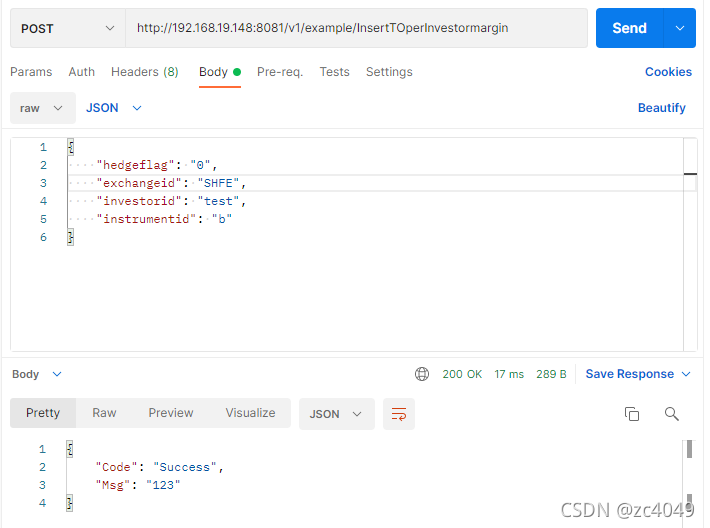Copy the response body to clipboard
This screenshot has width=710, height=528.
[x=632, y=414]
